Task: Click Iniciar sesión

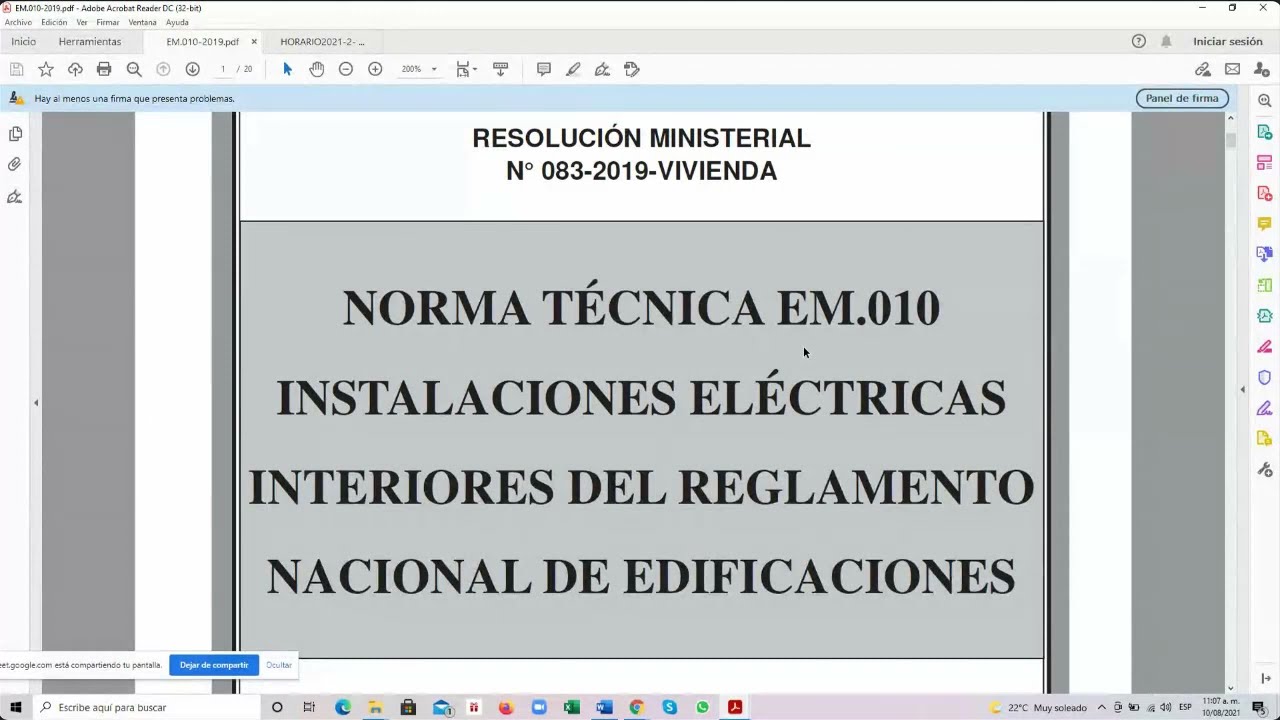Action: point(1228,42)
